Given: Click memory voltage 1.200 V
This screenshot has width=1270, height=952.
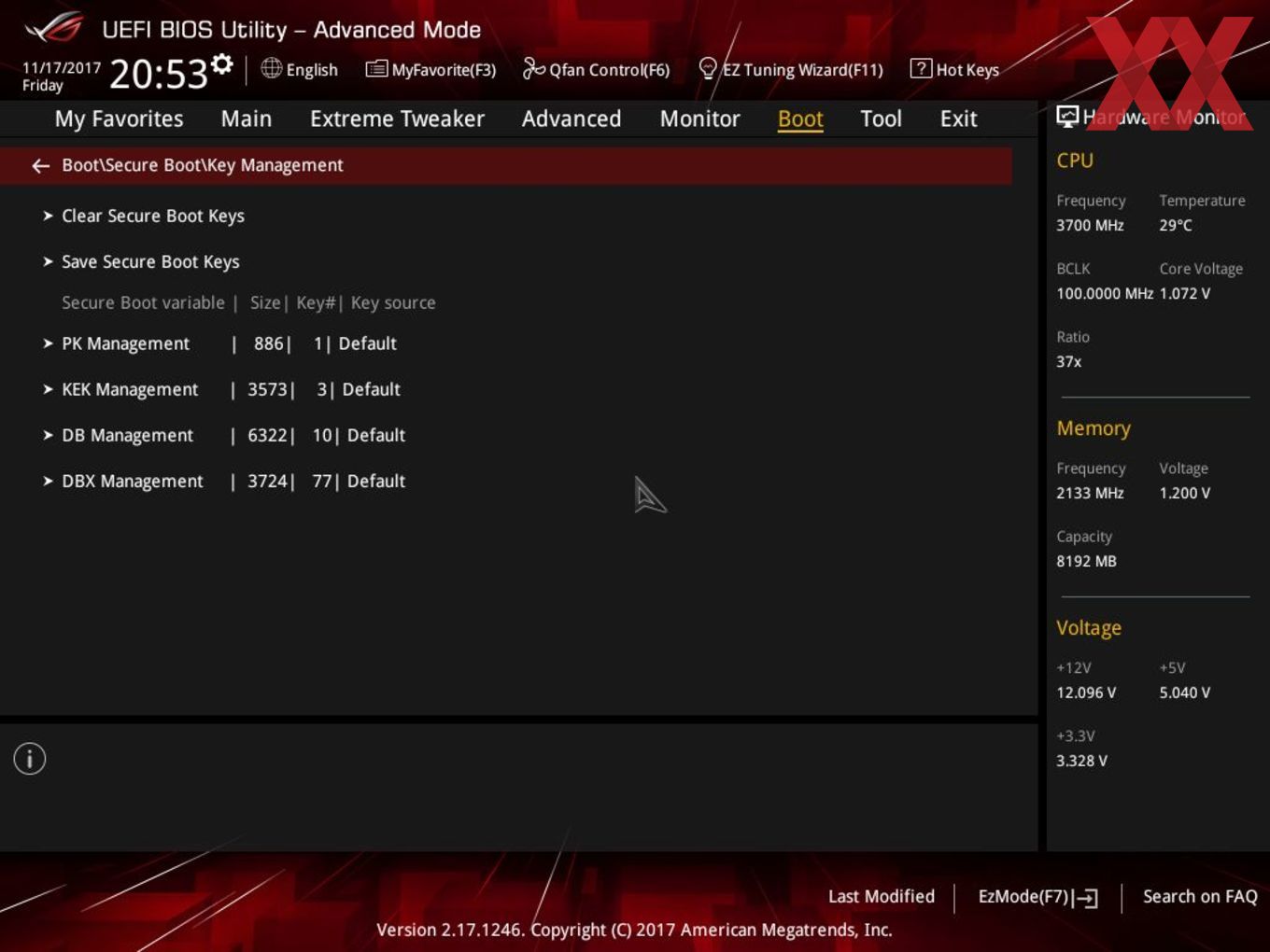Looking at the screenshot, I should [1185, 493].
